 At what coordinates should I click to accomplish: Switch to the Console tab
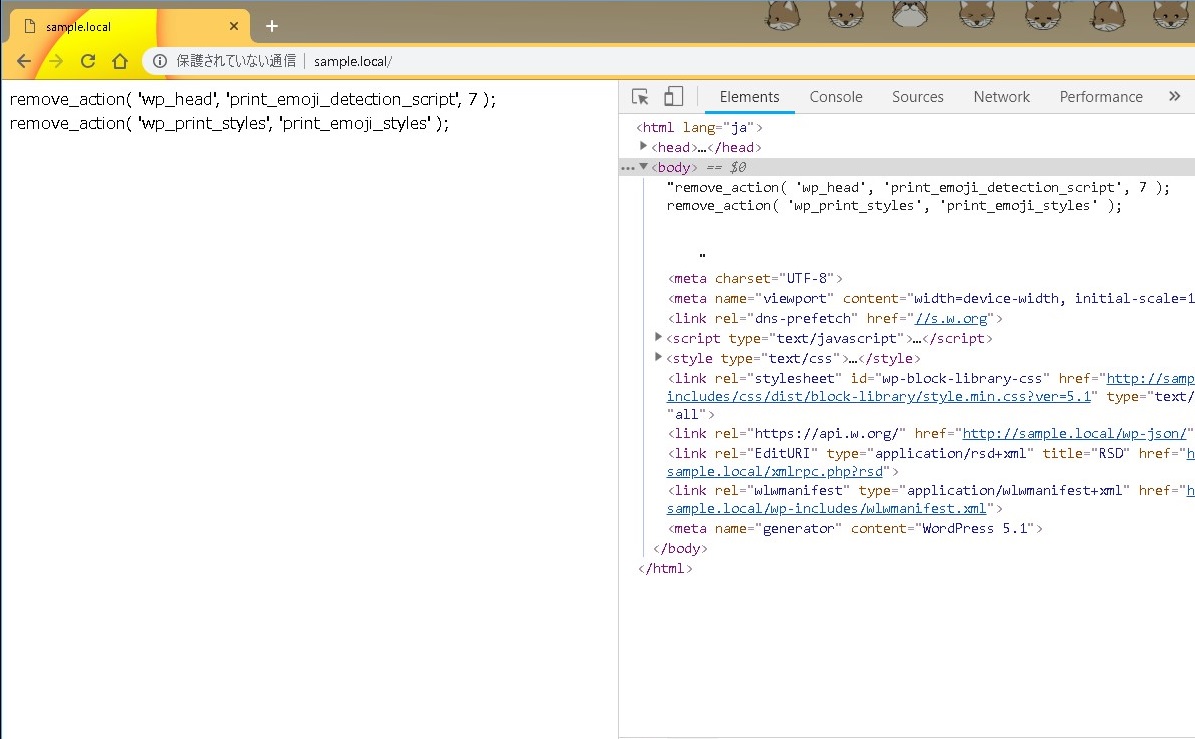coord(836,96)
